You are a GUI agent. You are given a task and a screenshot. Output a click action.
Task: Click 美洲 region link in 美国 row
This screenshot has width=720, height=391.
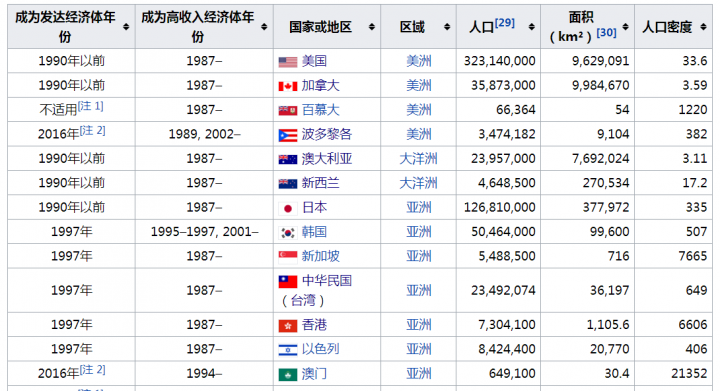418,61
